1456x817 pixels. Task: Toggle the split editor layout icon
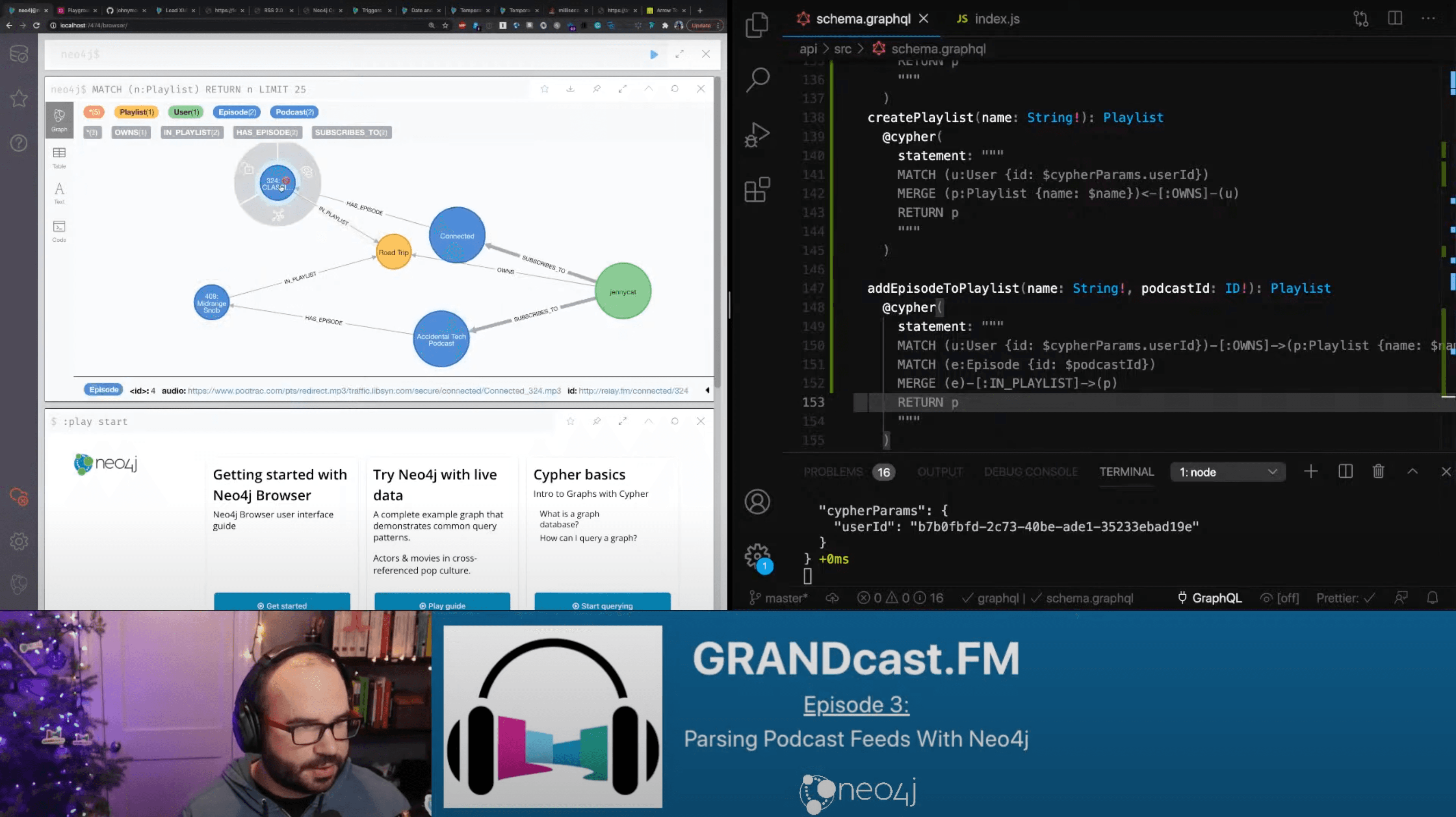(1394, 18)
